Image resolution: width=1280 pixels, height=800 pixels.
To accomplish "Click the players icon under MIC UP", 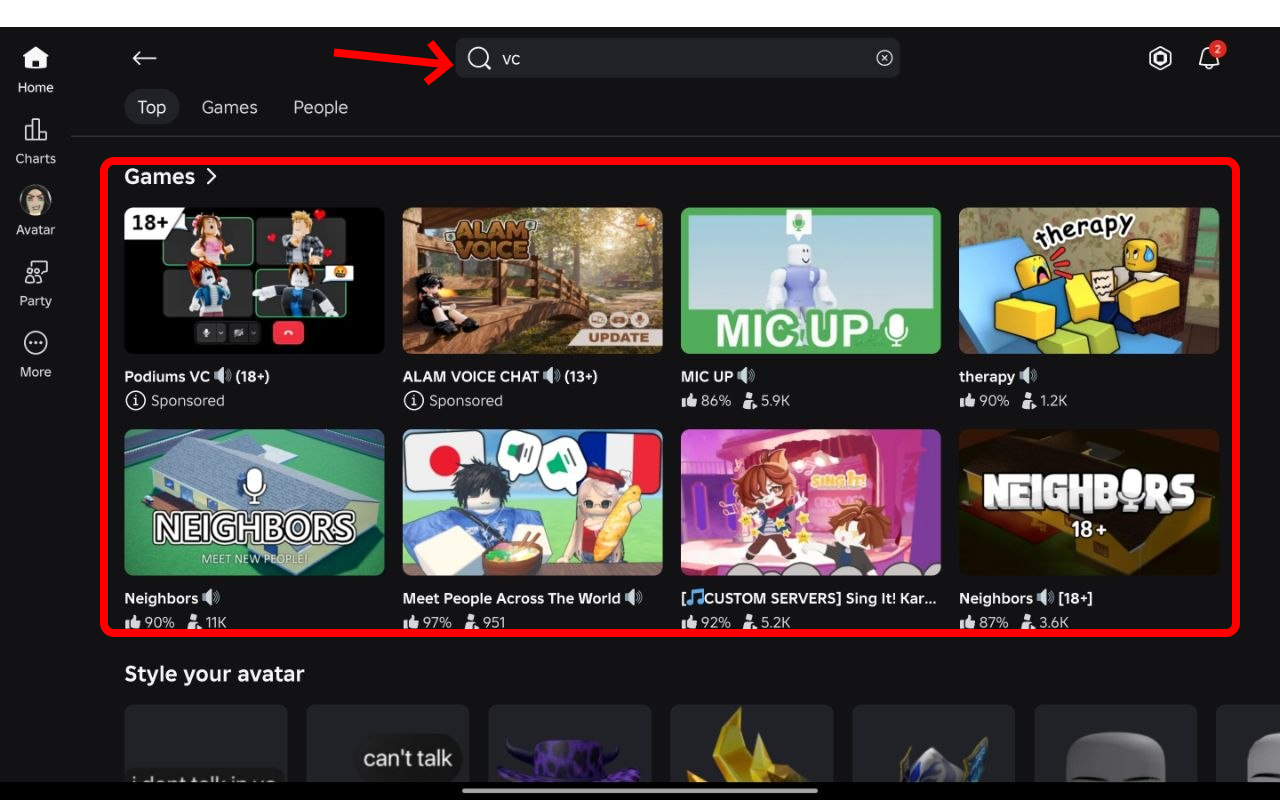I will 749,401.
